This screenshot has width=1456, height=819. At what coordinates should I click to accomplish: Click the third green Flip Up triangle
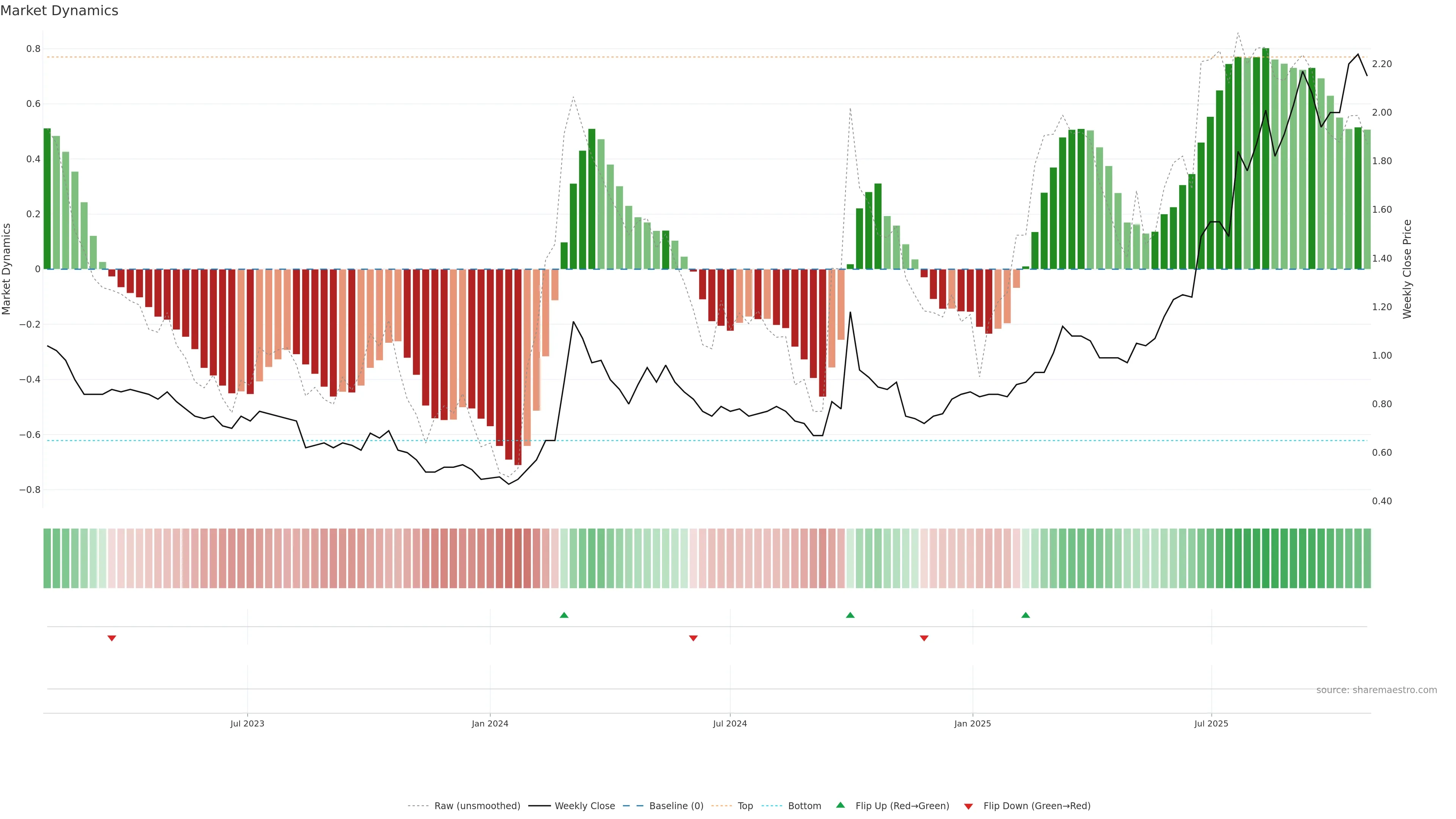(x=1025, y=615)
